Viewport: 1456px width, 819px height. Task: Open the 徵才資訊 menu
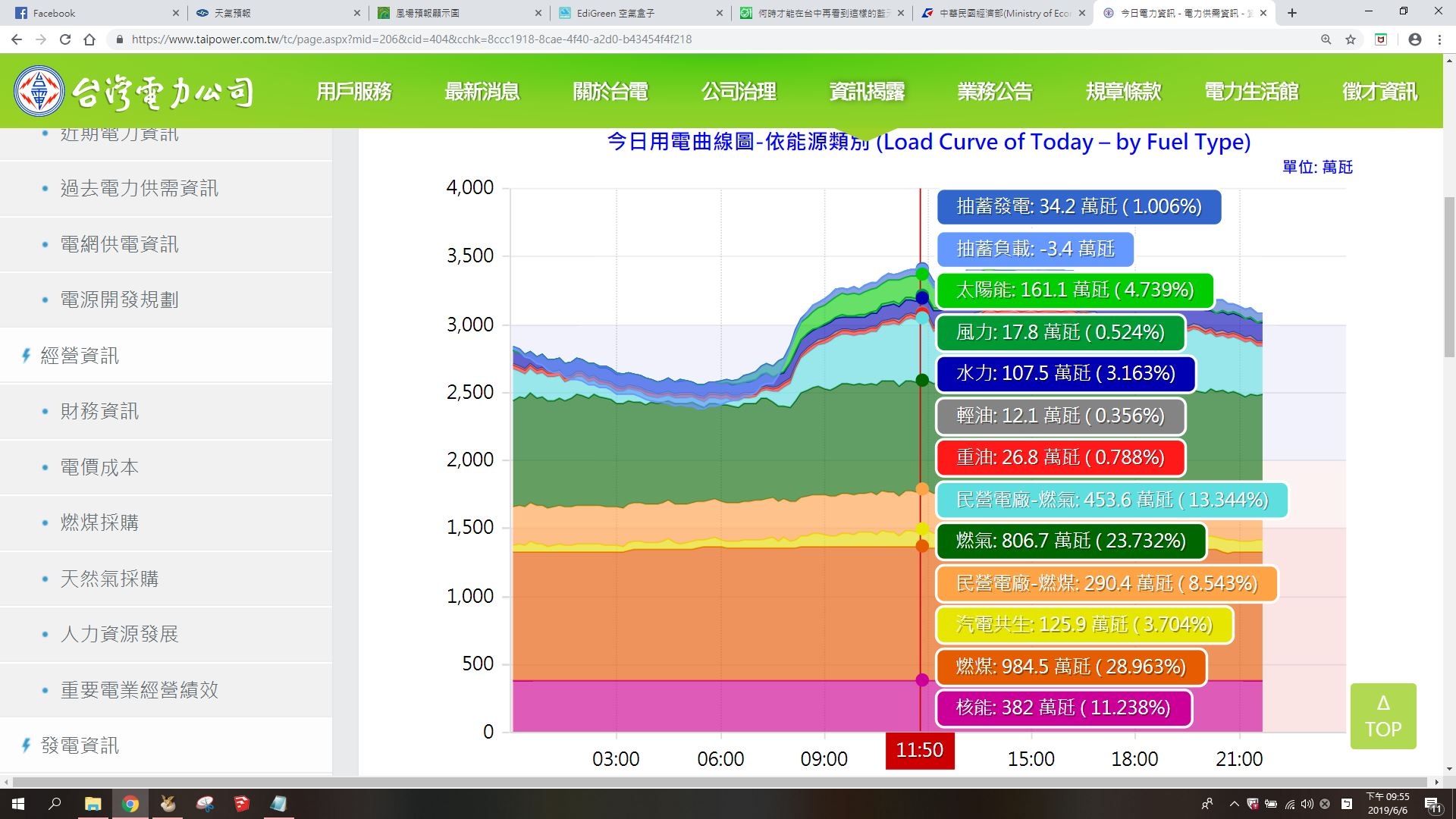(1379, 92)
